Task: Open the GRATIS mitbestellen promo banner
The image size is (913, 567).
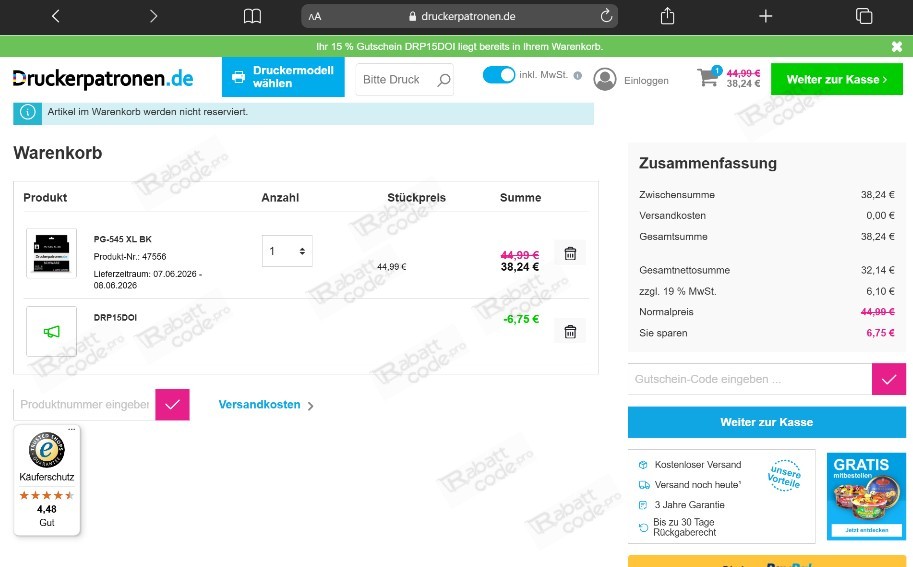Action: click(866, 496)
